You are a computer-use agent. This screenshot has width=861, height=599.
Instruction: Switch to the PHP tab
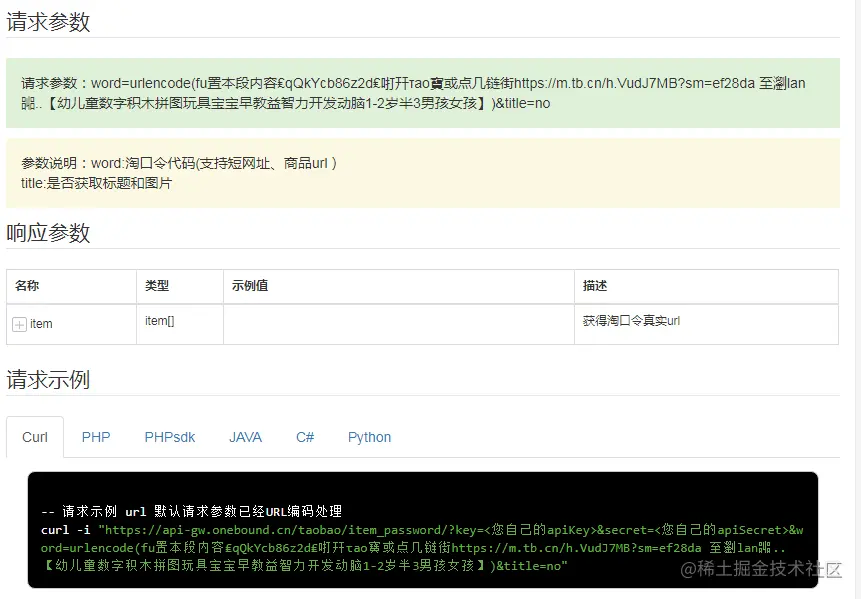point(96,437)
